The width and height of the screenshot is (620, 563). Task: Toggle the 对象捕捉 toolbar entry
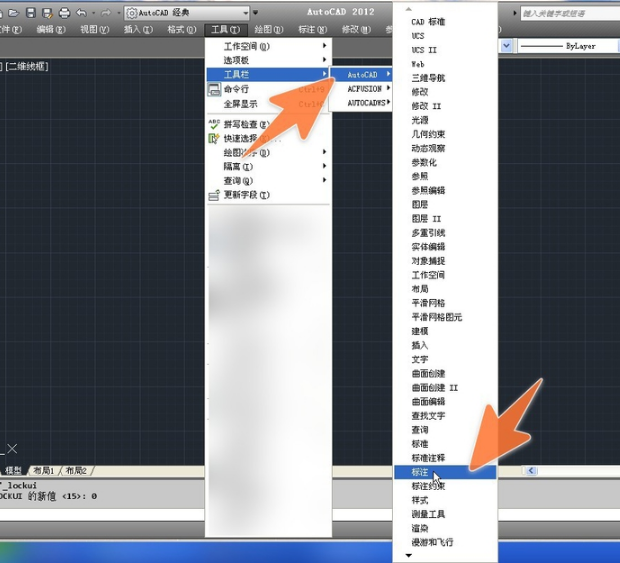428,261
